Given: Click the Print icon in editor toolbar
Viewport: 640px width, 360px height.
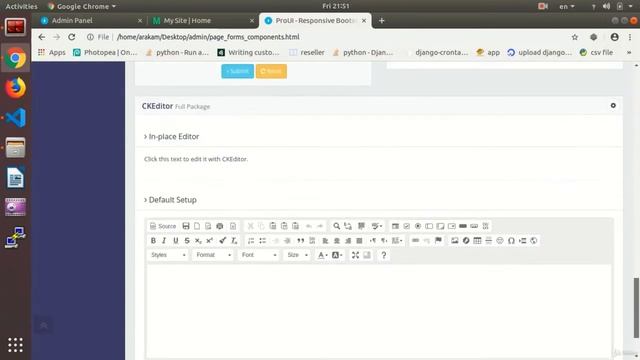Looking at the screenshot, I should tap(220, 226).
